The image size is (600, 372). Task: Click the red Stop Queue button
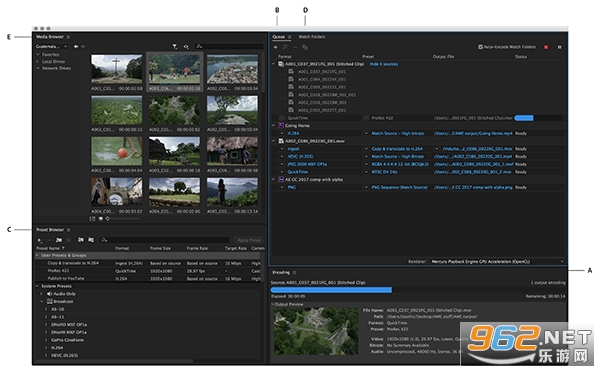click(x=546, y=47)
